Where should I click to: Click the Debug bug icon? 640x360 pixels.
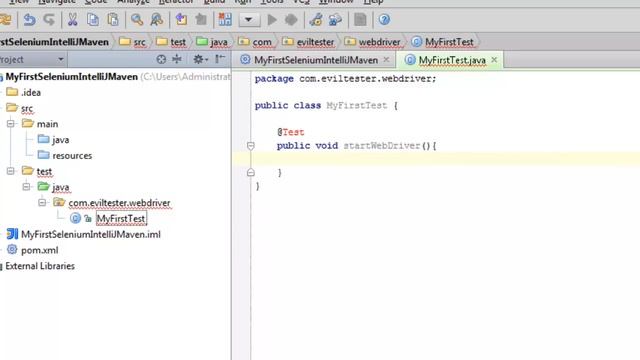click(x=291, y=20)
